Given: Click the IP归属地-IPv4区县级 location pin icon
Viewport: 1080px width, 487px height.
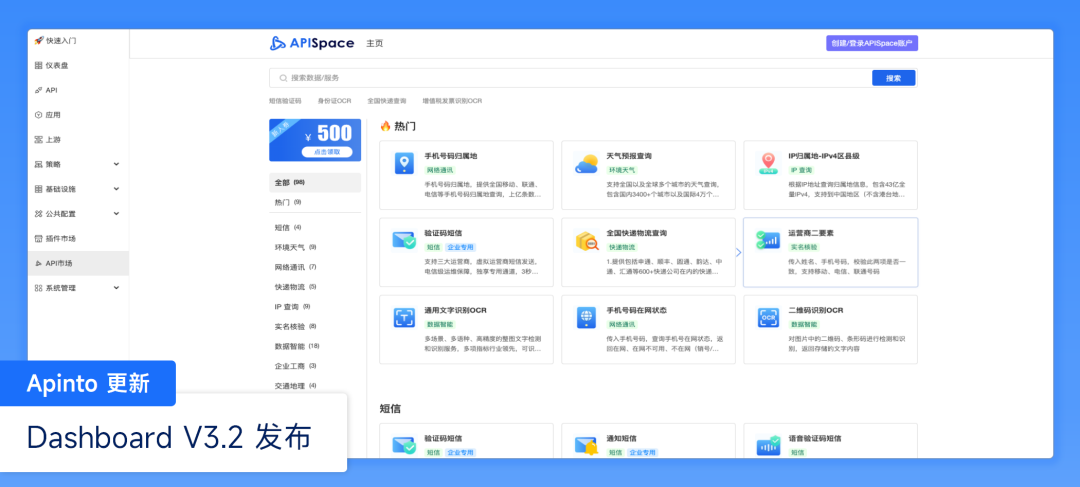Looking at the screenshot, I should pos(768,163).
